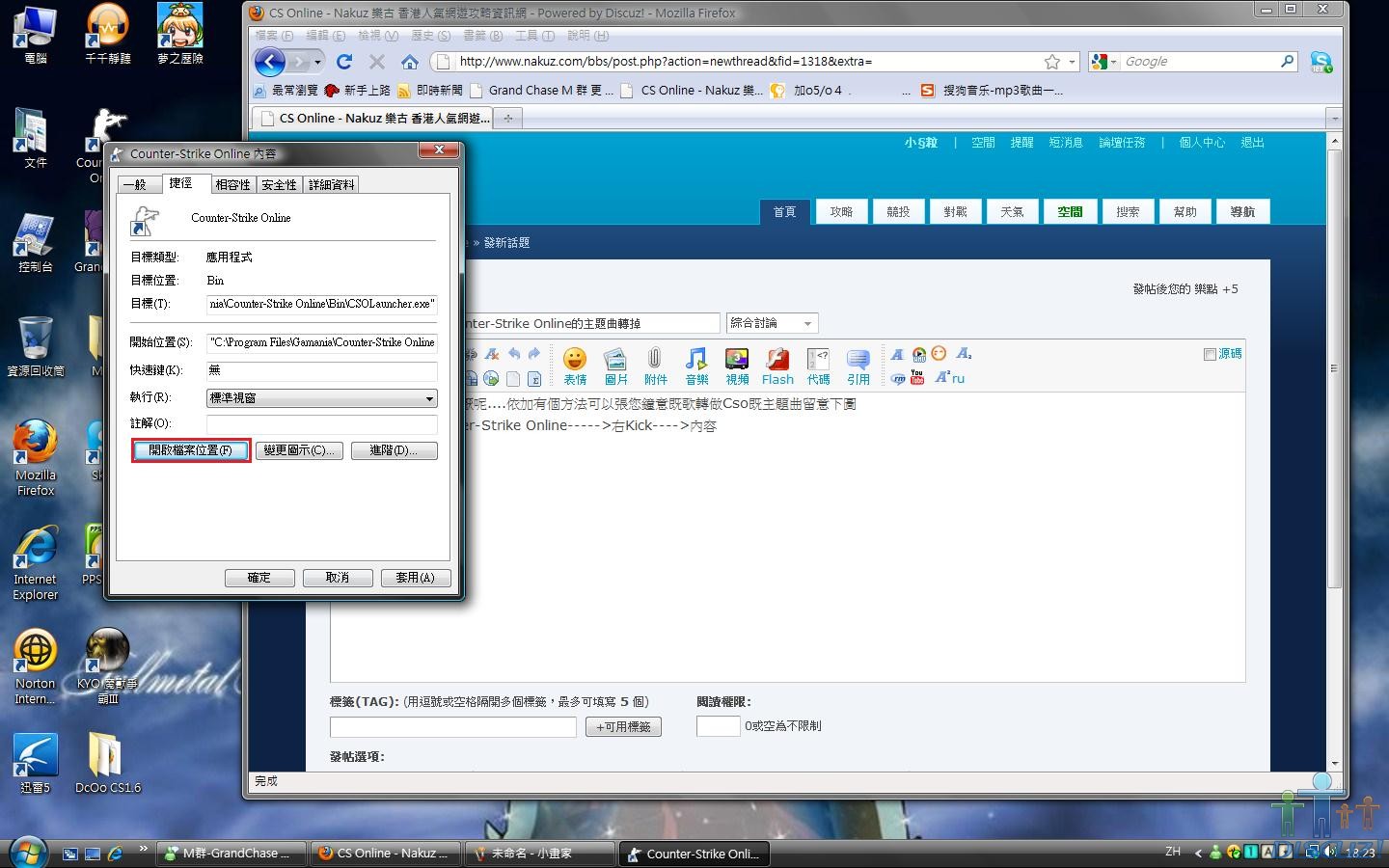Switch to the 詳細資料 tab
This screenshot has height=868, width=1389.
[332, 185]
